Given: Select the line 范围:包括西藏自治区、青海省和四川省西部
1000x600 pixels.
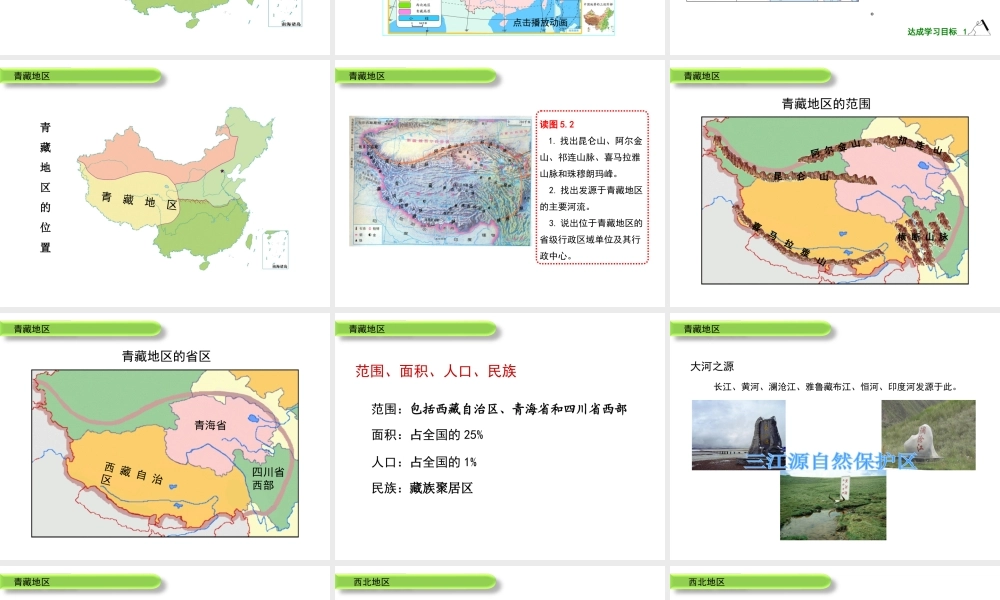Looking at the screenshot, I should 499,409.
